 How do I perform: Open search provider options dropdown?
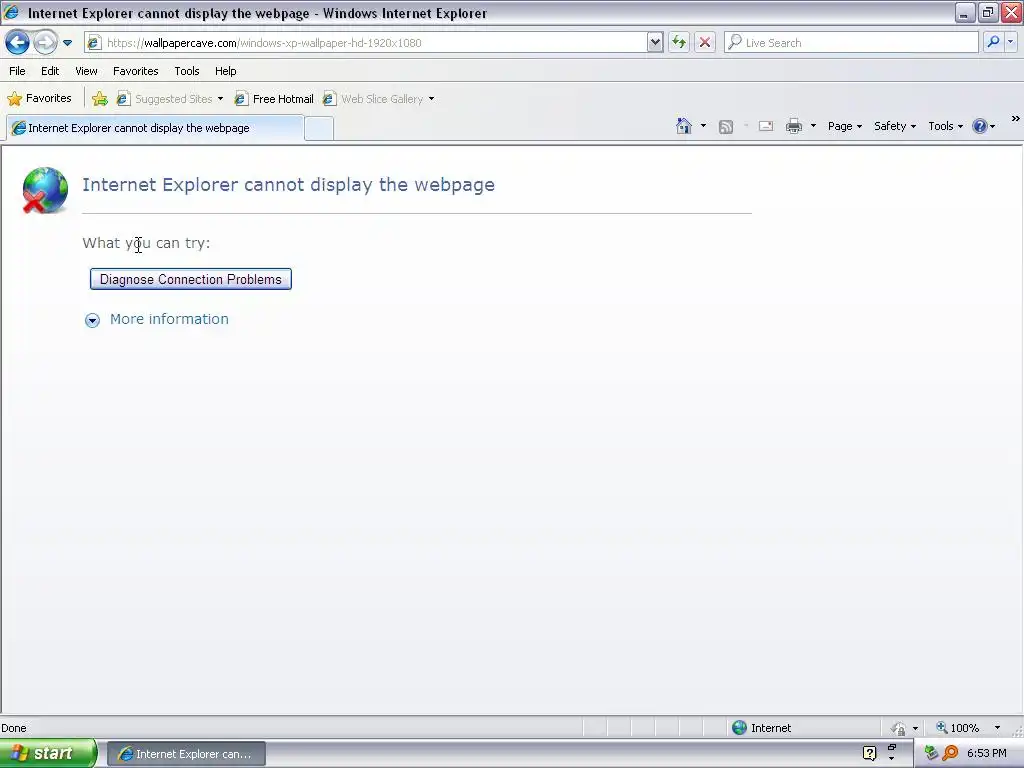pos(1010,43)
